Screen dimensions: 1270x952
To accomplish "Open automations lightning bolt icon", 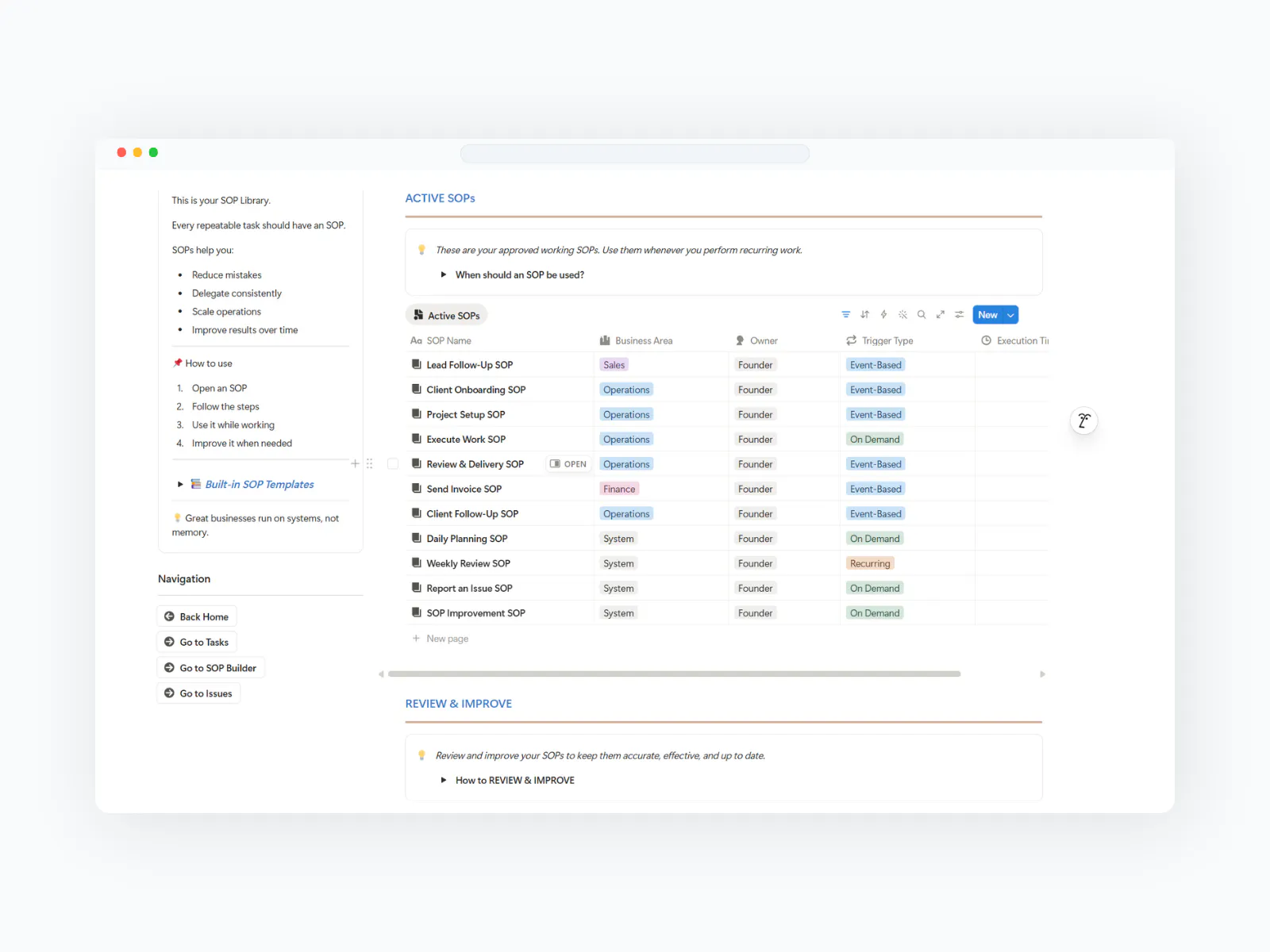I will point(883,315).
